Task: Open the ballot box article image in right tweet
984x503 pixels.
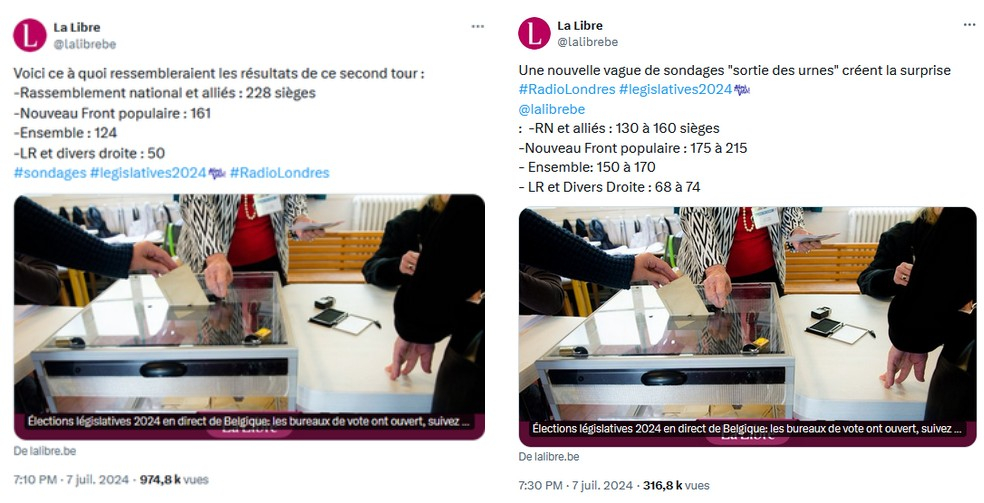Action: click(747, 326)
